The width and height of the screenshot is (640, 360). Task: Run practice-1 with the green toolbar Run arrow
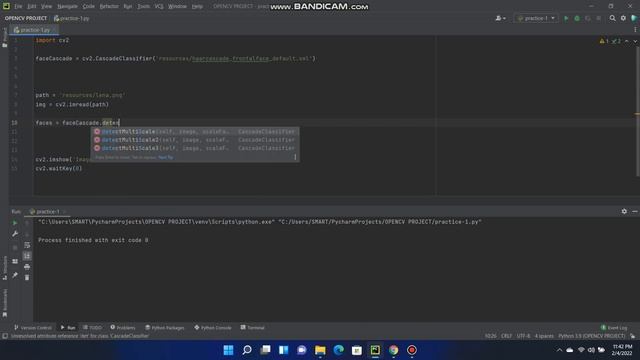coord(566,18)
